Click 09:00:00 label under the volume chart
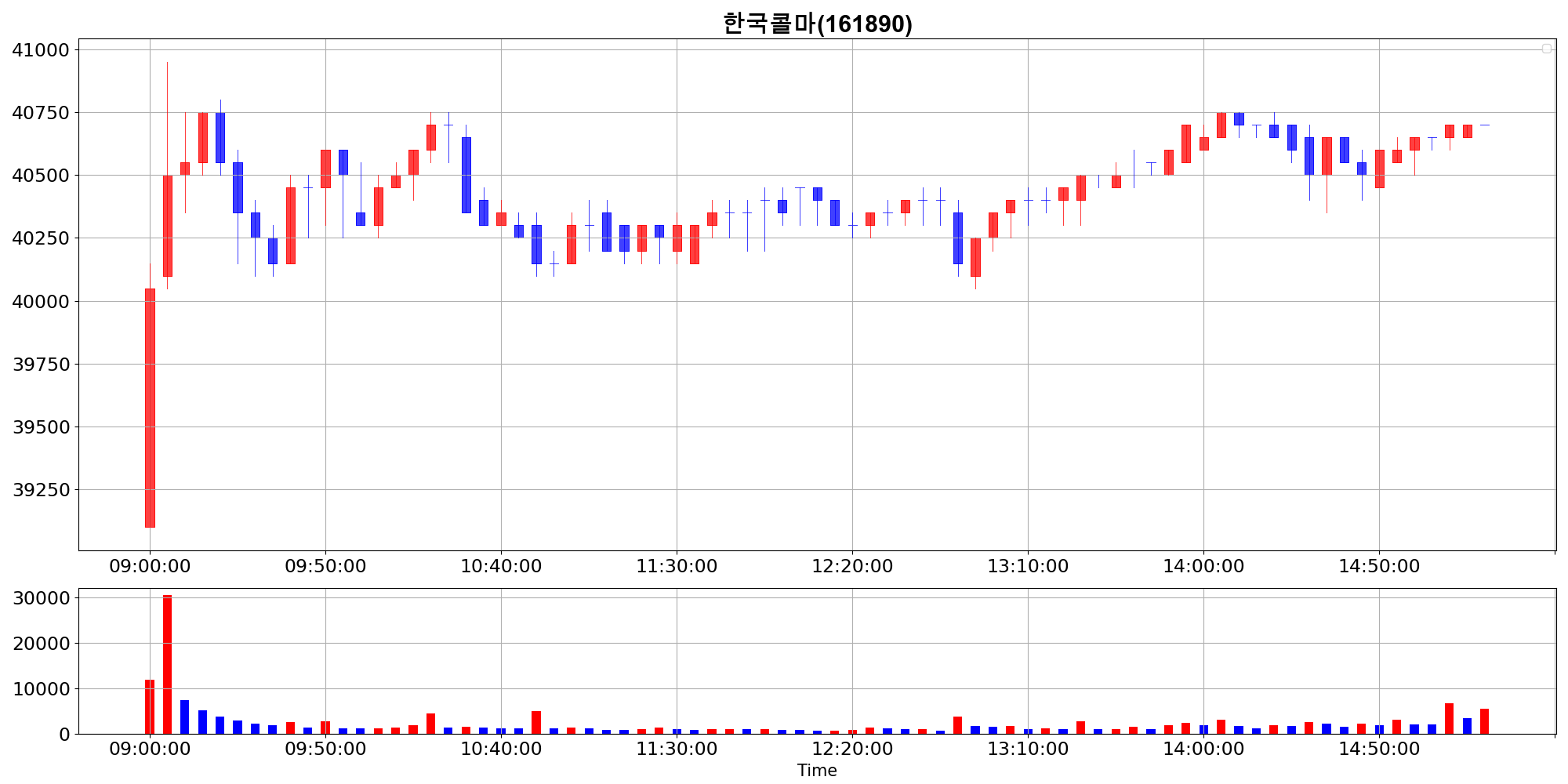 coord(150,749)
